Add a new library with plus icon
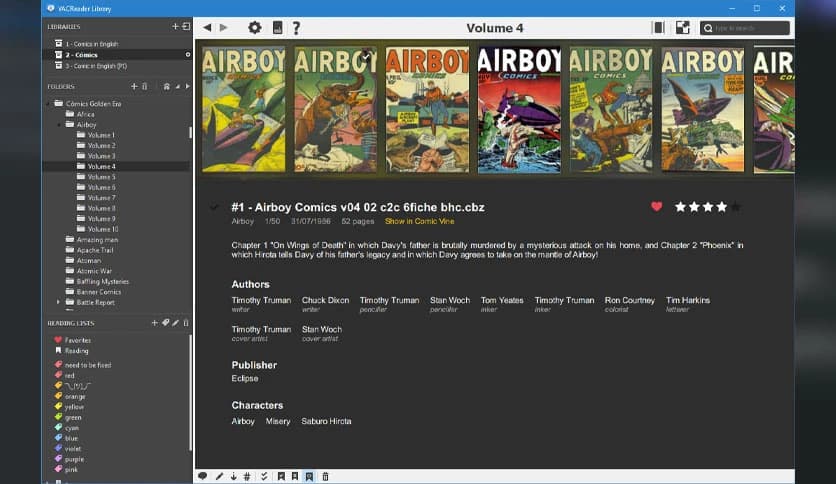The width and height of the screenshot is (836, 484). click(x=175, y=26)
